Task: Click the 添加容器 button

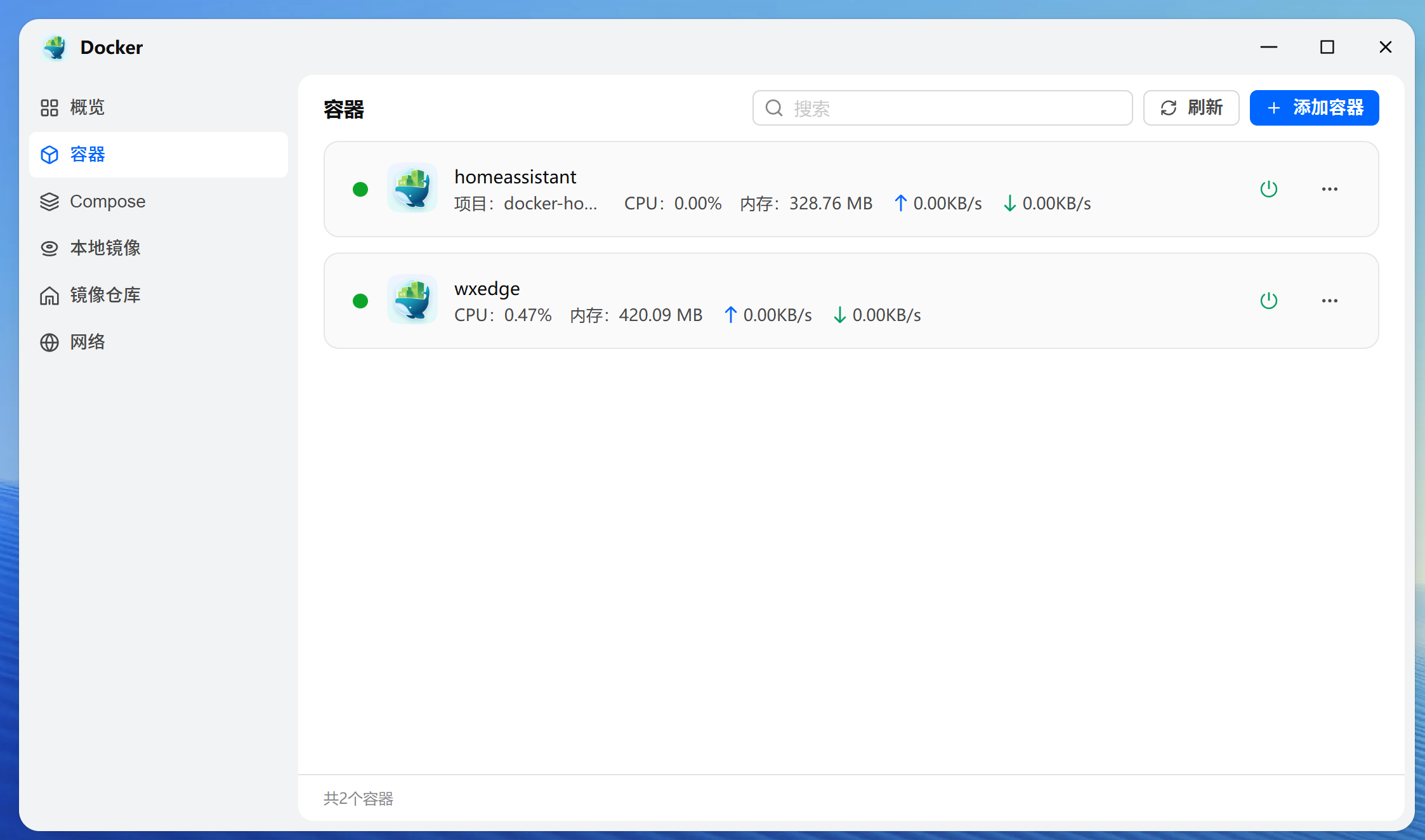Action: point(1314,108)
